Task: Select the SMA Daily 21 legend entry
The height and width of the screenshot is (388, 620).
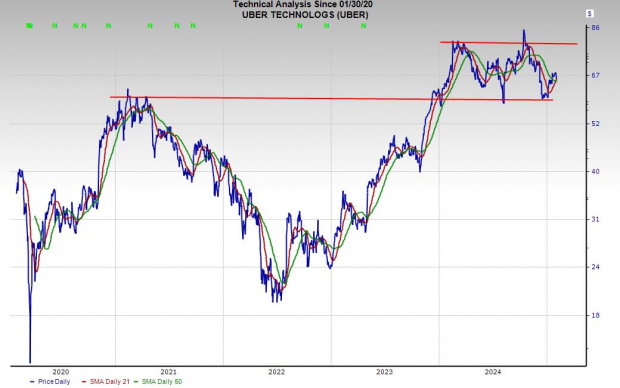Action: tap(106, 382)
